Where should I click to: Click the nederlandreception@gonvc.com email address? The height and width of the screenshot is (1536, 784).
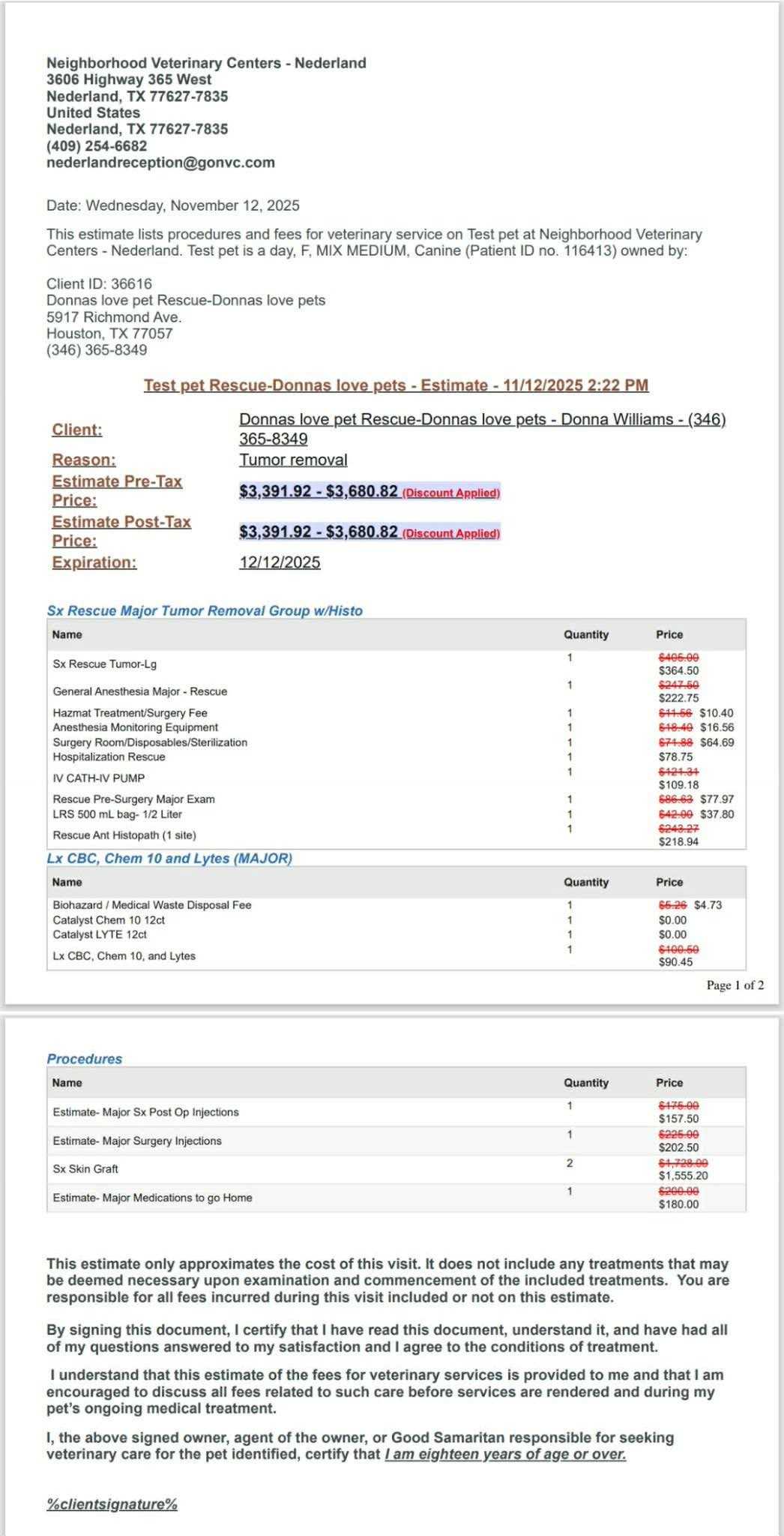(x=160, y=163)
